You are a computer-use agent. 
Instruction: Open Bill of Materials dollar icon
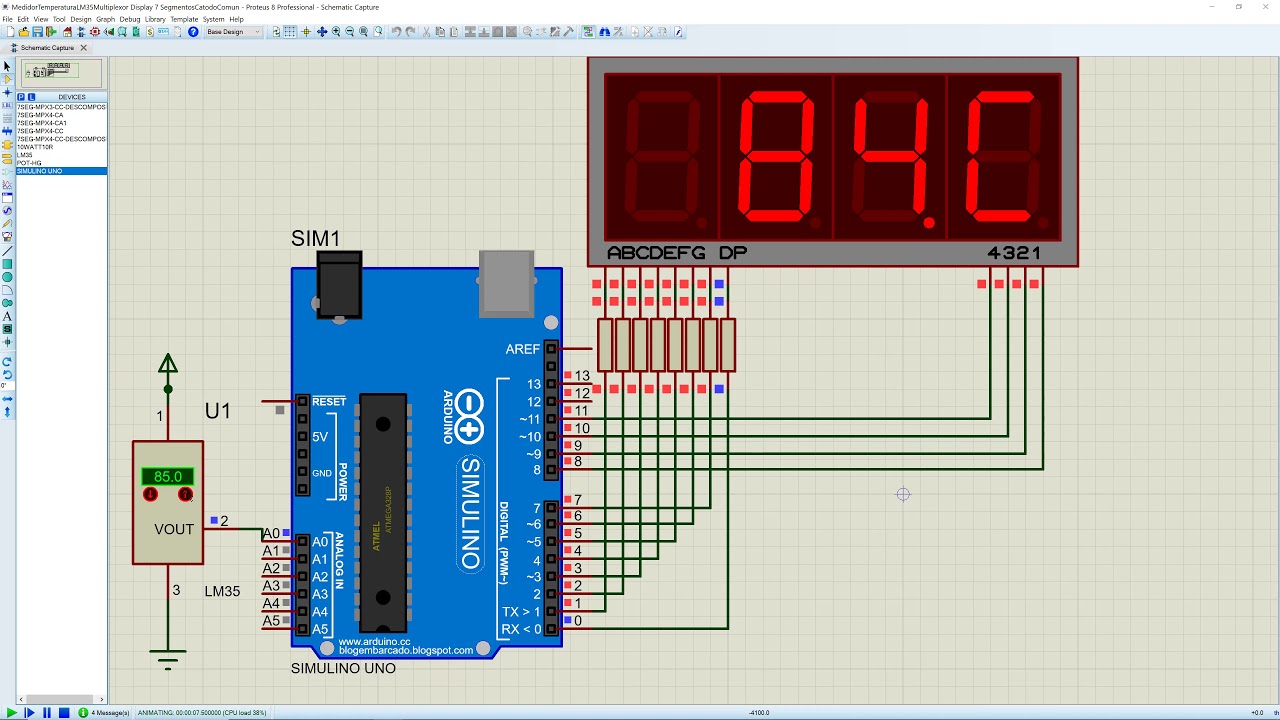tap(150, 32)
